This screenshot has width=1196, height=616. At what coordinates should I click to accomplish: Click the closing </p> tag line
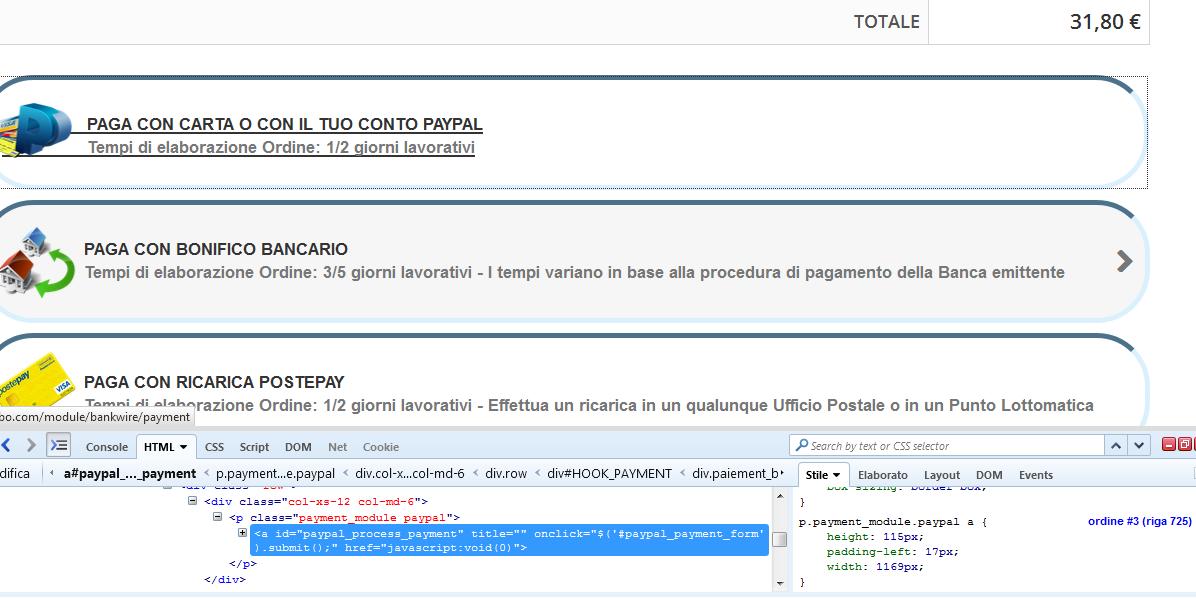[243, 564]
